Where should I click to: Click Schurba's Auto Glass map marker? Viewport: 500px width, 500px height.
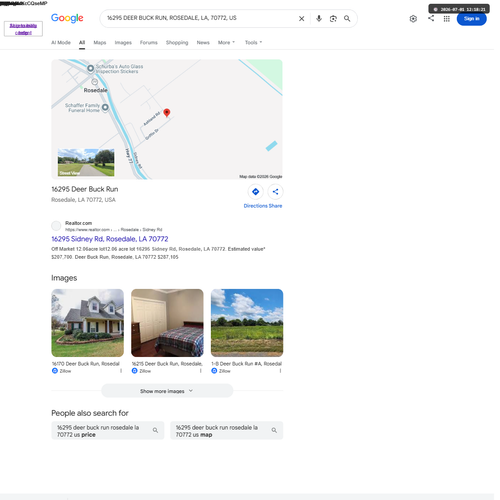90,68
